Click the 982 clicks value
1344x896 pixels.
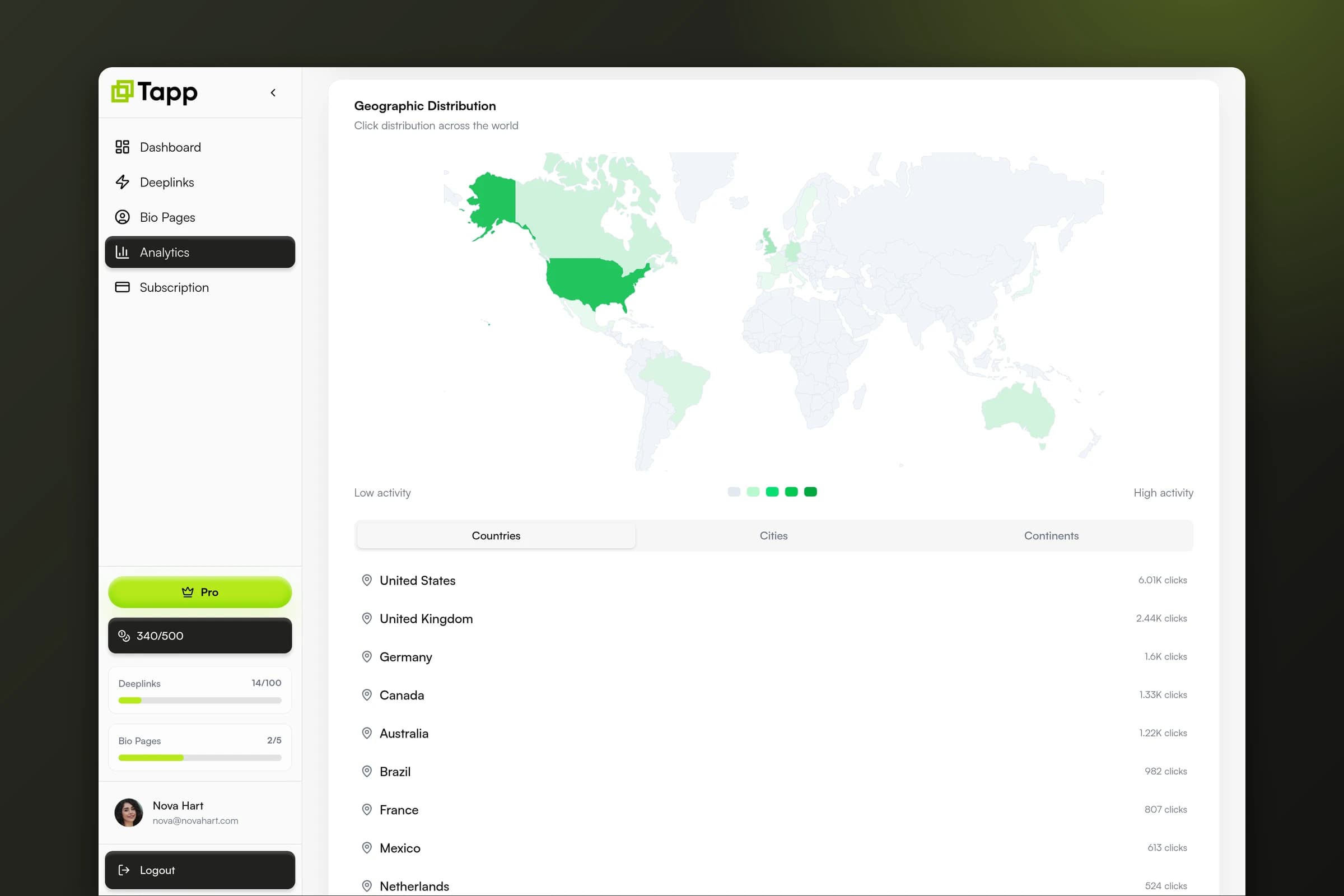pyautogui.click(x=1166, y=772)
